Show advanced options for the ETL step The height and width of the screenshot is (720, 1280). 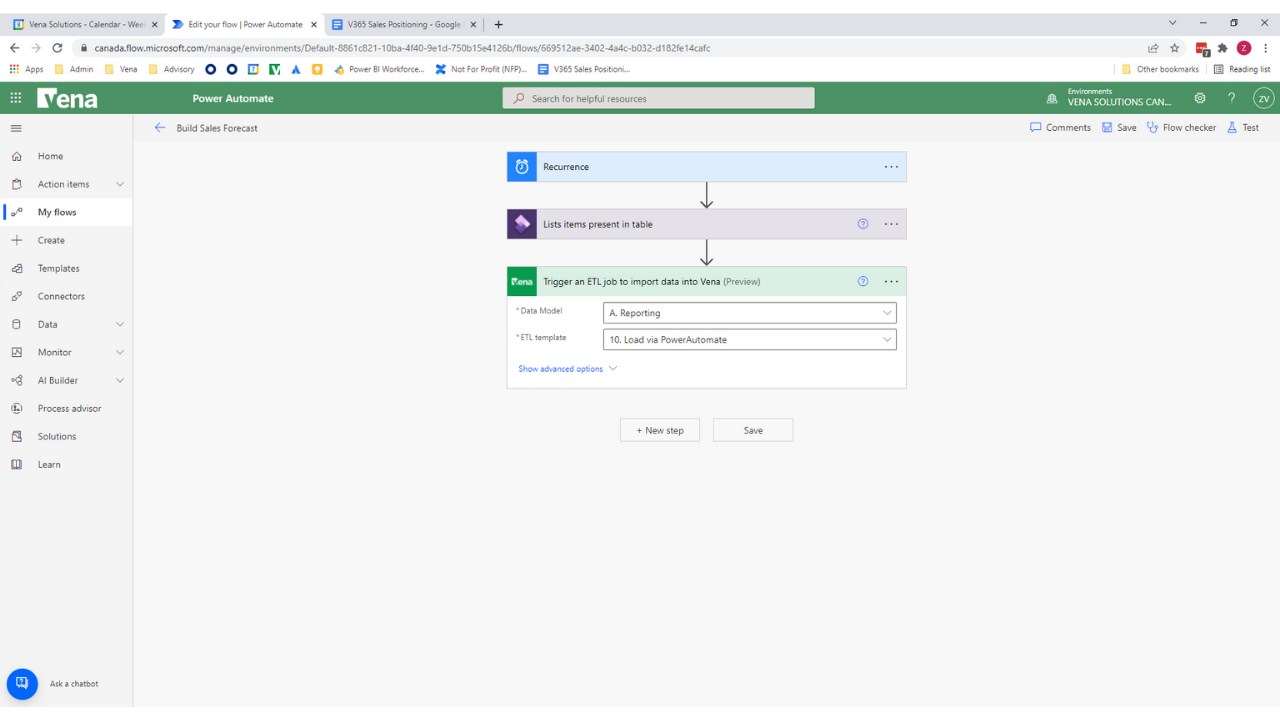pyautogui.click(x=567, y=369)
